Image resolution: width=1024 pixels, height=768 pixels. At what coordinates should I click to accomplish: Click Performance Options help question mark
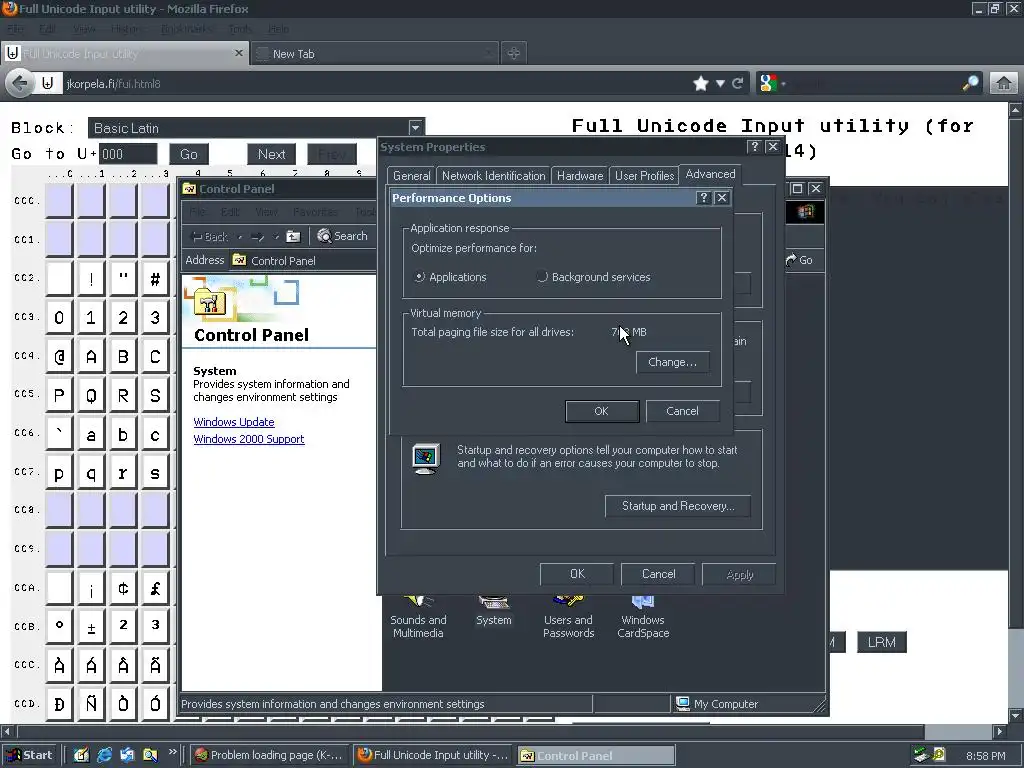(x=703, y=198)
